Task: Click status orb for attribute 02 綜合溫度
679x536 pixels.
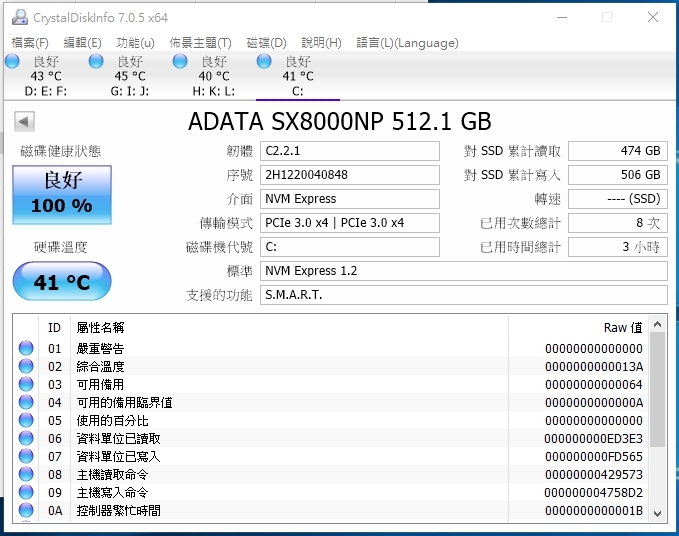Action: [x=26, y=366]
